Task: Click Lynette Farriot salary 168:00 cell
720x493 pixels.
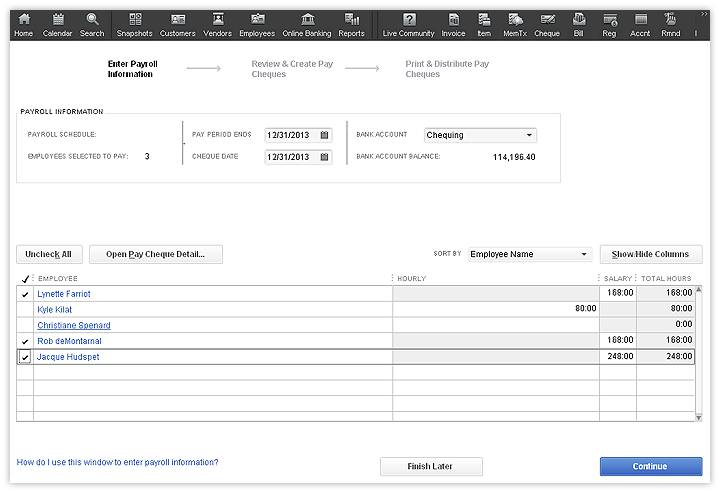Action: 618,293
